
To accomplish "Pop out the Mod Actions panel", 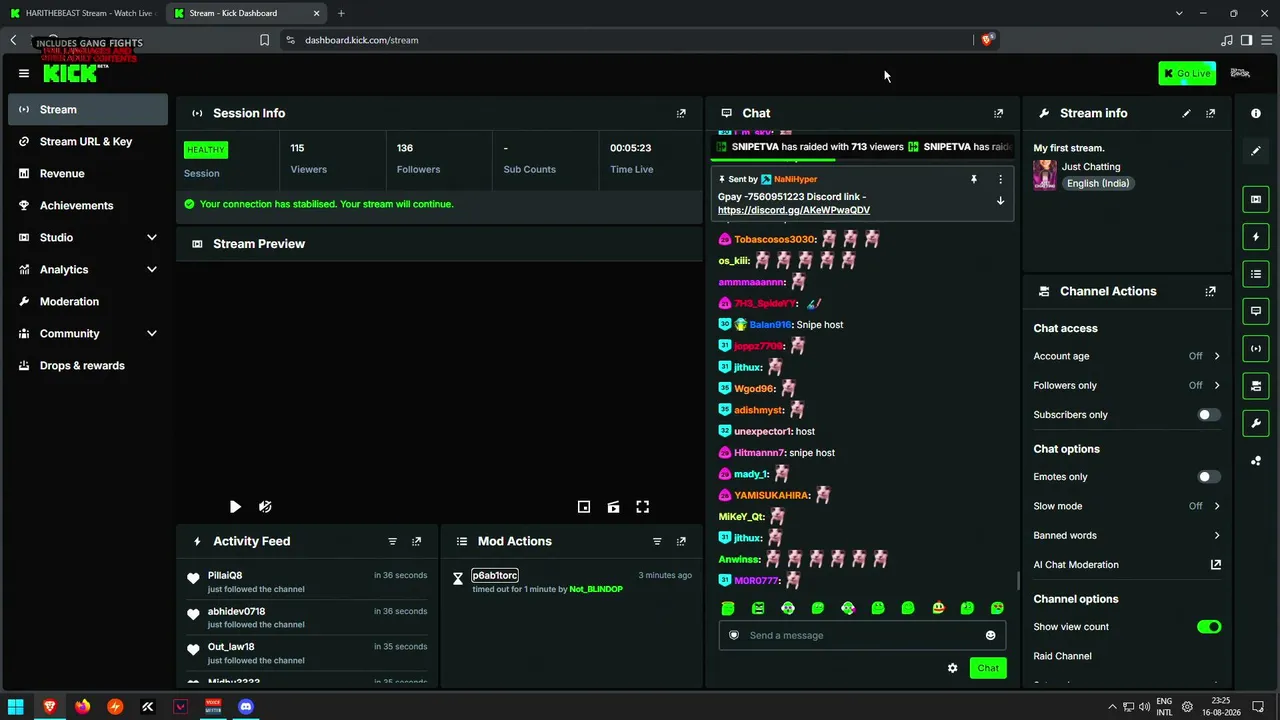I will point(681,541).
